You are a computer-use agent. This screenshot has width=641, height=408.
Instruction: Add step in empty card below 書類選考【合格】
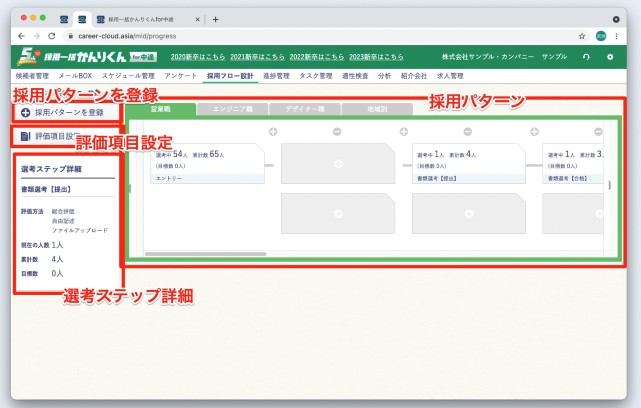pyautogui.click(x=573, y=214)
